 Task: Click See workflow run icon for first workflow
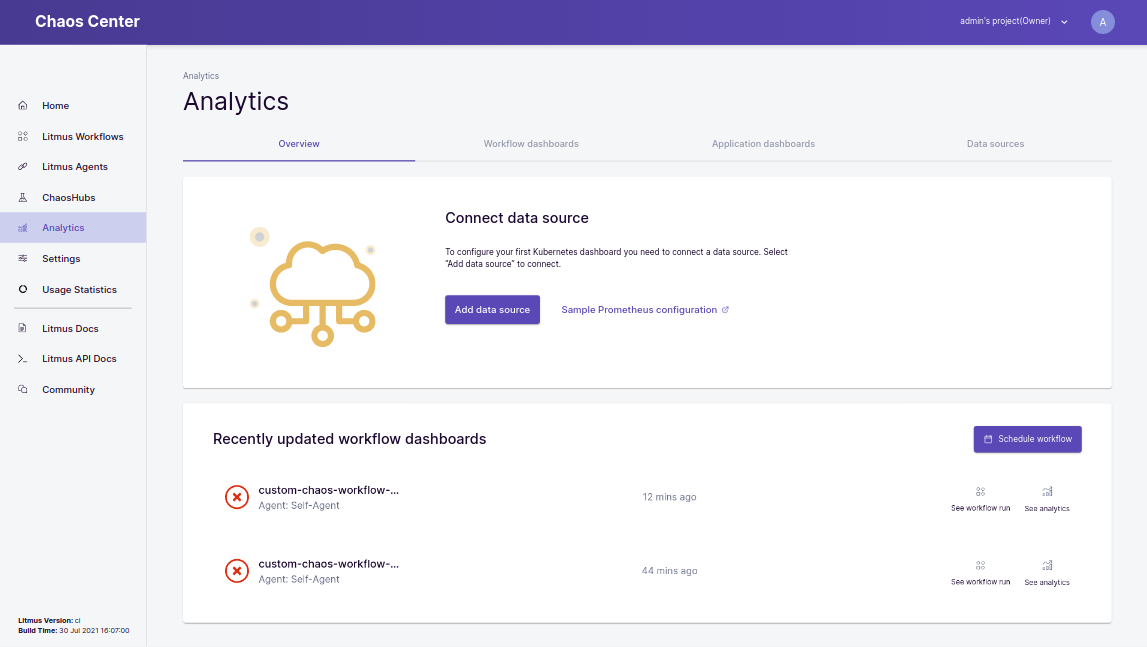[x=980, y=492]
